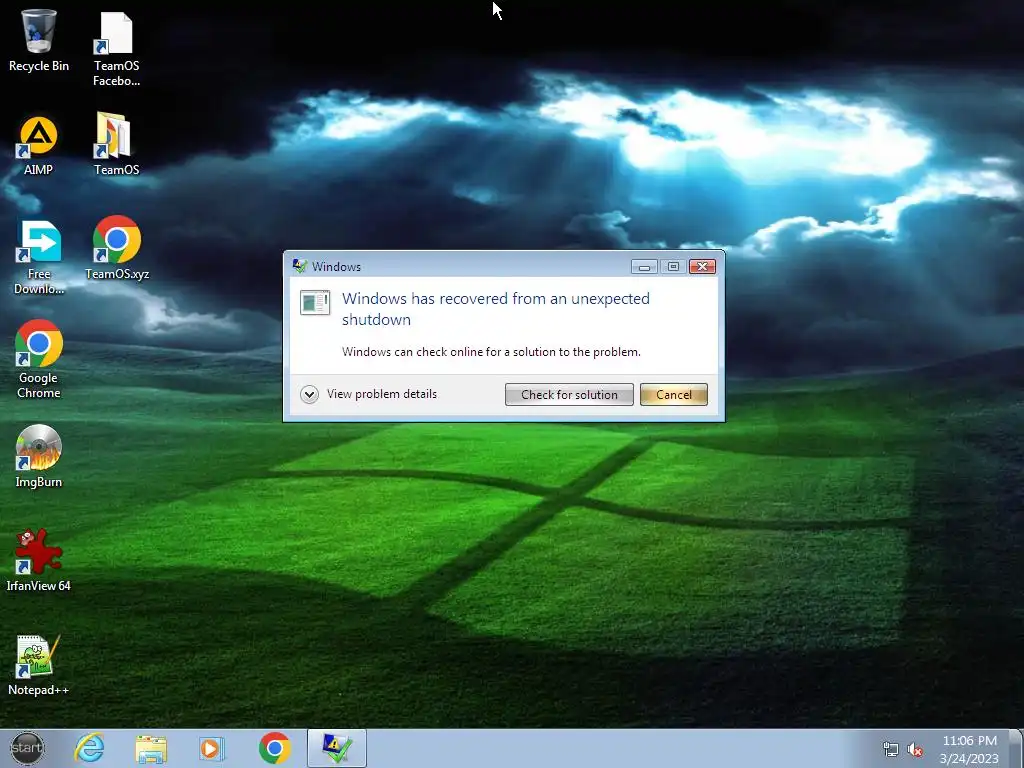
Task: Click the Check for solution button
Action: (569, 394)
